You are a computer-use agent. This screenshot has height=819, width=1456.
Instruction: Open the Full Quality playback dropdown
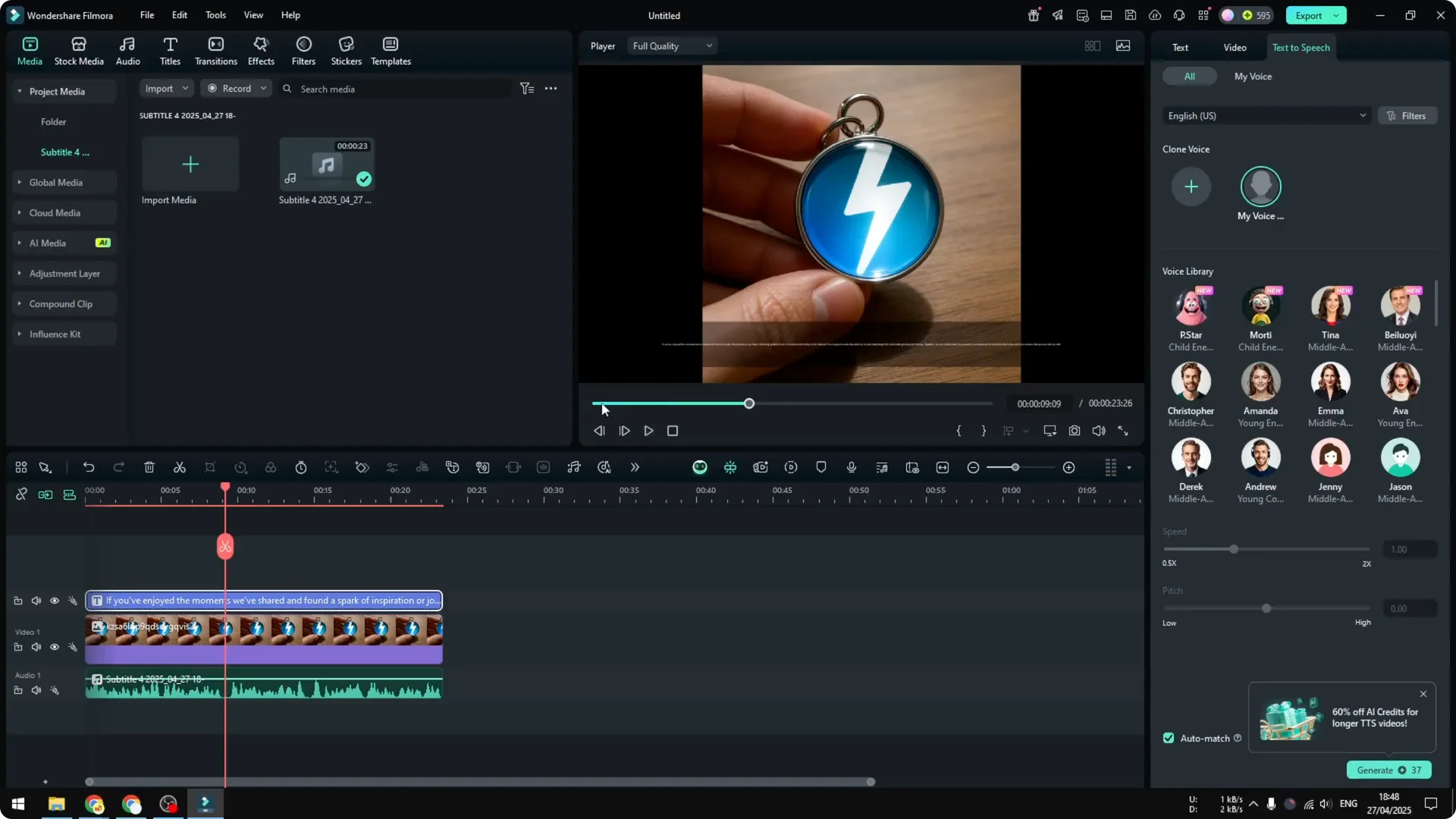(x=672, y=45)
